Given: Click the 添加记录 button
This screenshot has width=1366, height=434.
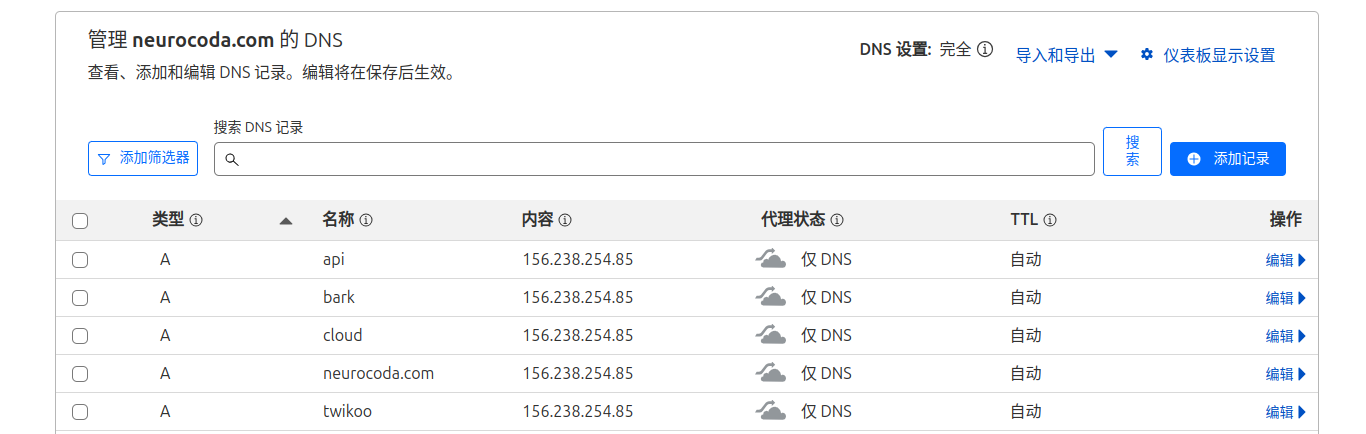Looking at the screenshot, I should tap(1227, 159).
